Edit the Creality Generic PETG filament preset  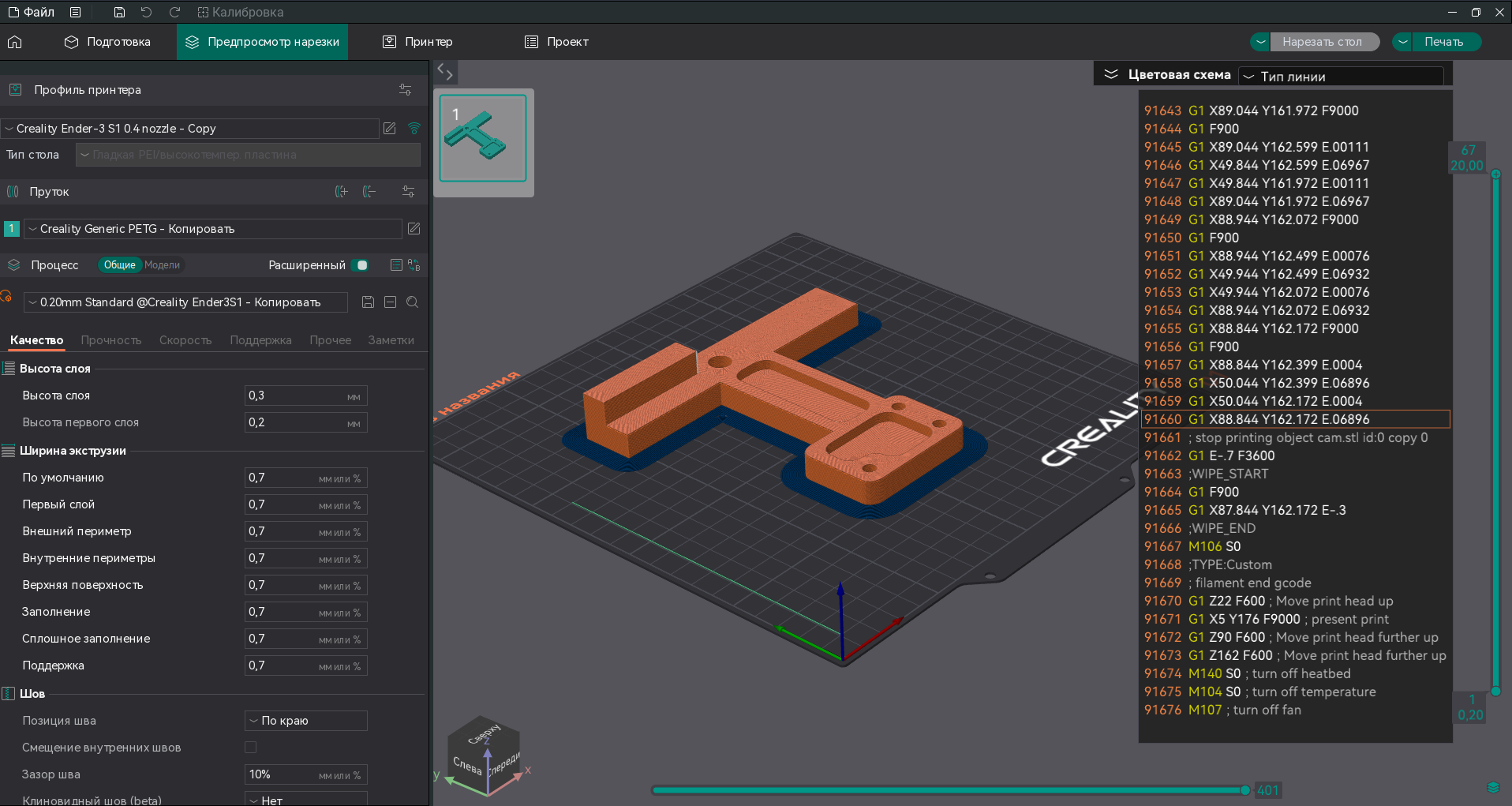click(414, 229)
